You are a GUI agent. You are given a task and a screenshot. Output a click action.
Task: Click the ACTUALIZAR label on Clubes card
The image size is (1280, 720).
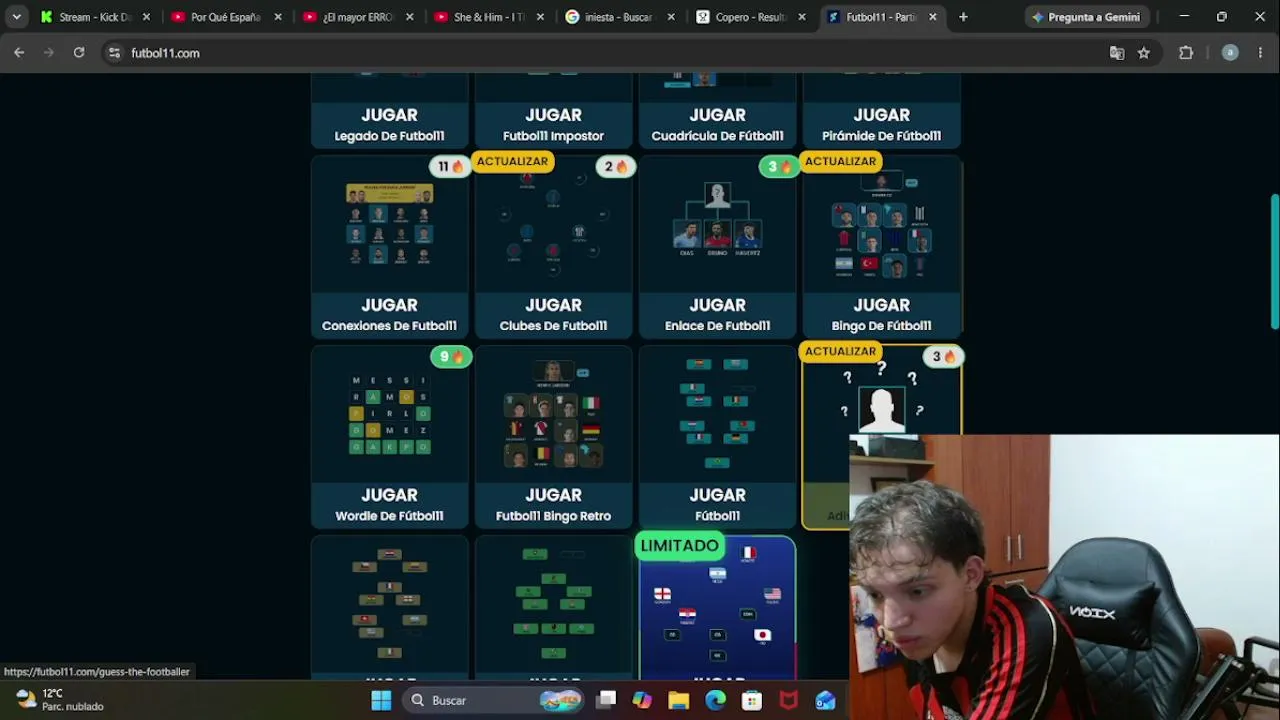512,161
